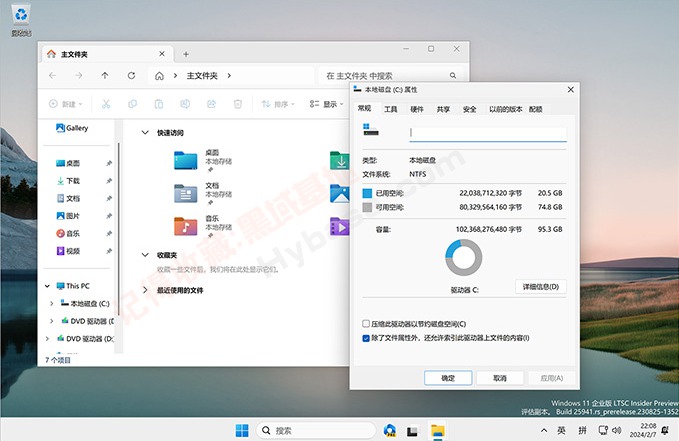The image size is (679, 441).
Task: Click the 详细信息(D) button
Action: coord(541,287)
